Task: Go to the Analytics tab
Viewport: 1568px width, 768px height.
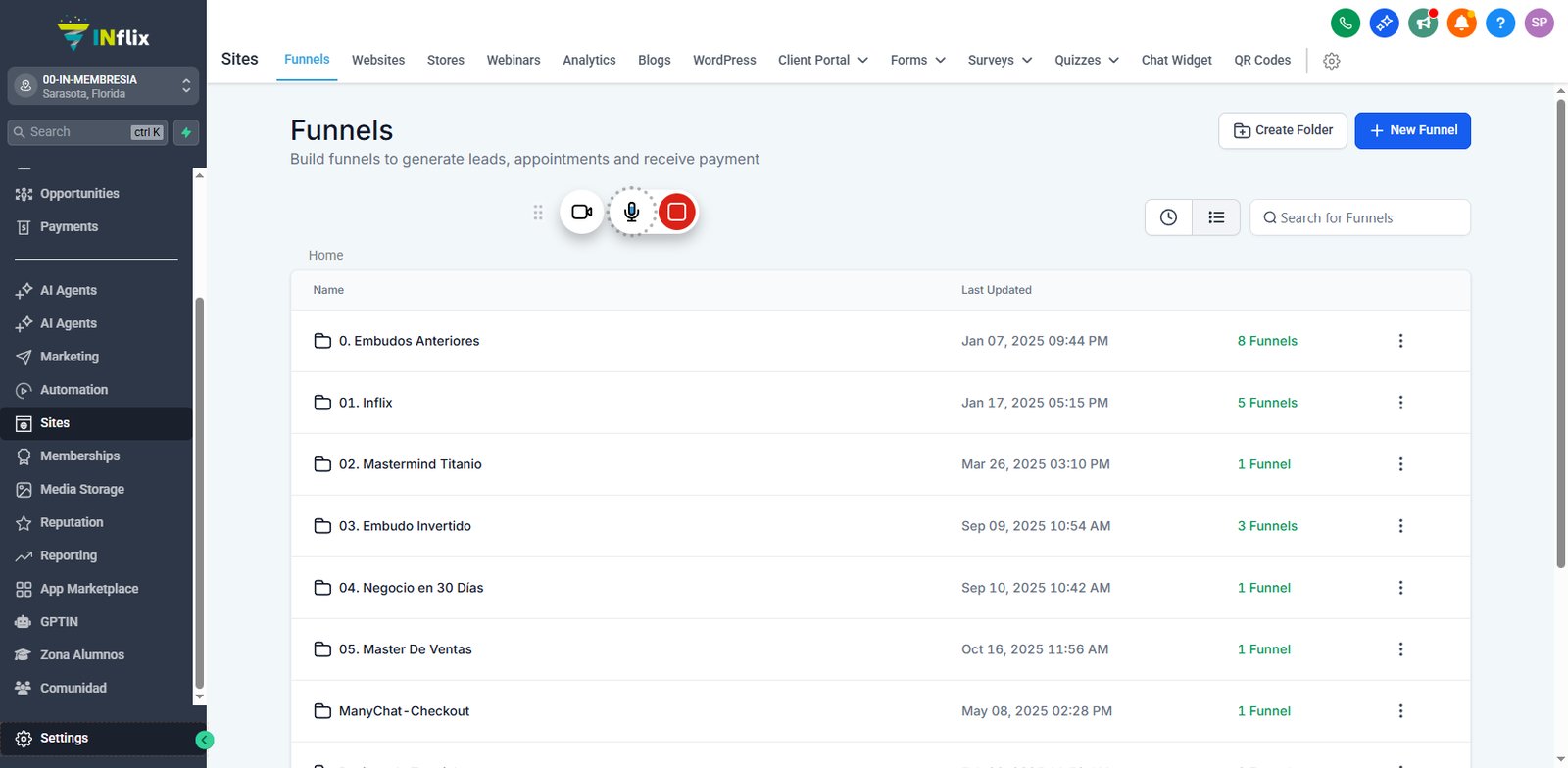Action: tap(589, 60)
